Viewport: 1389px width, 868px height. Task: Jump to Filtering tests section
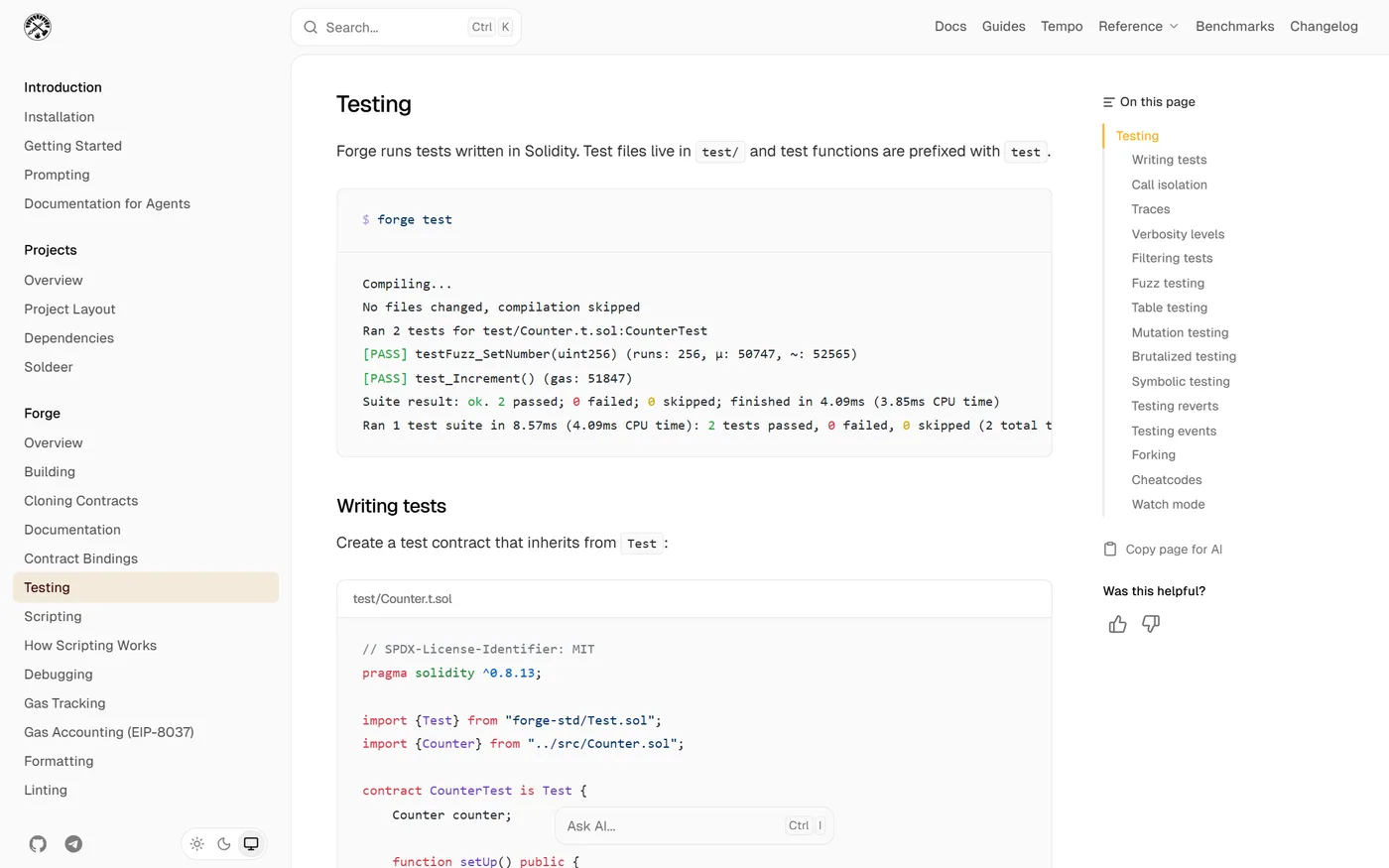(1173, 258)
